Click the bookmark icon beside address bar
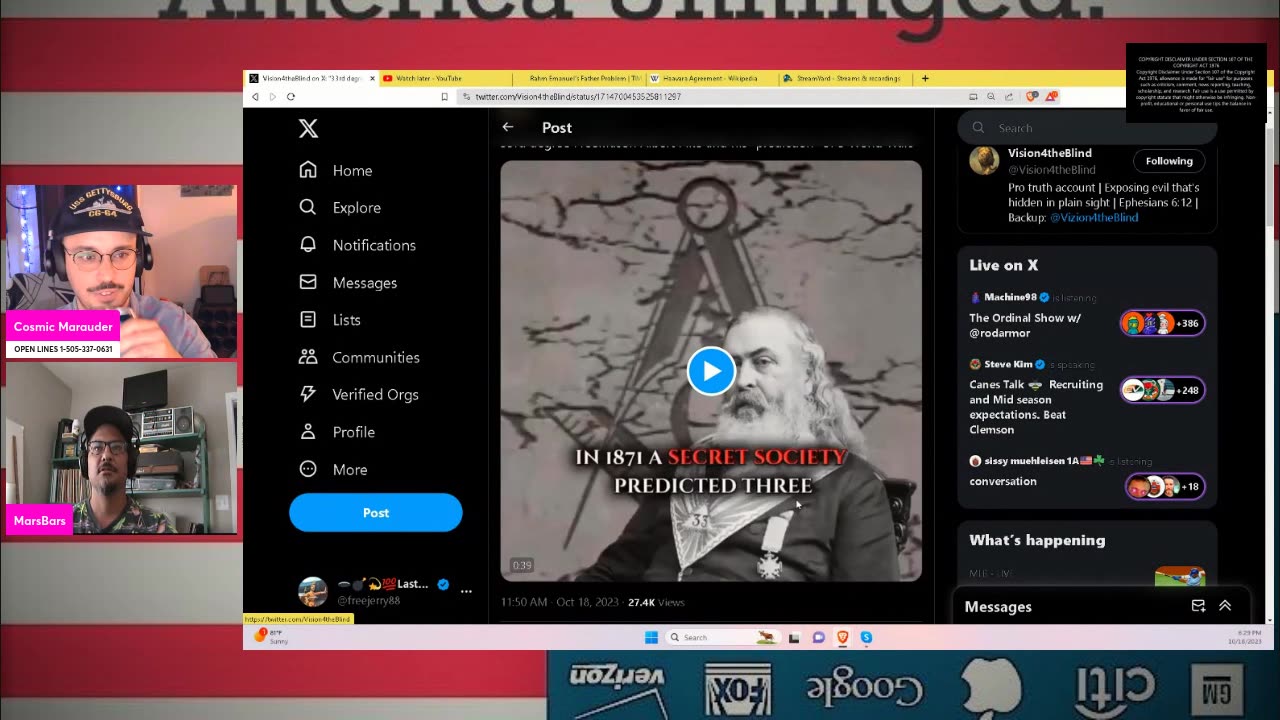 click(x=444, y=97)
